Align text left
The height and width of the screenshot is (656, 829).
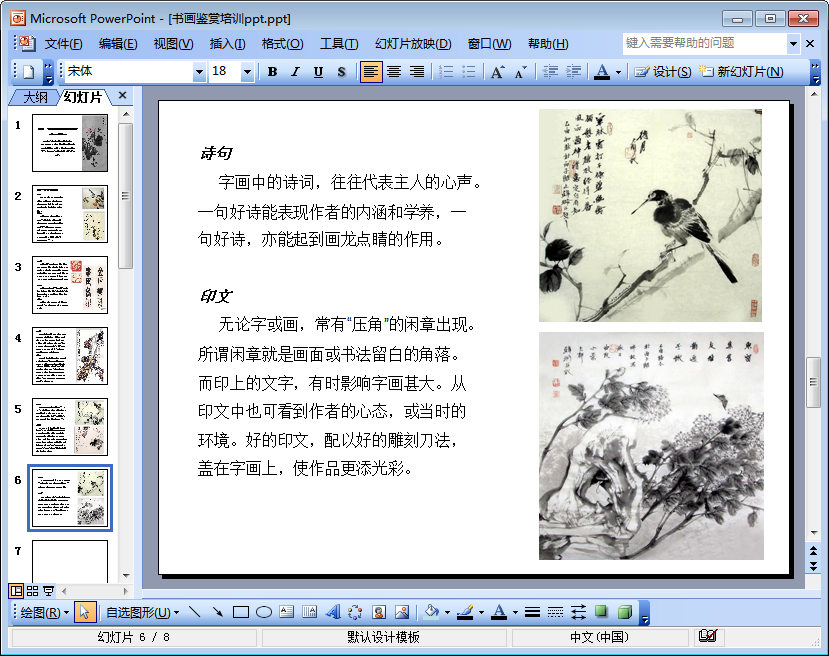[x=370, y=72]
